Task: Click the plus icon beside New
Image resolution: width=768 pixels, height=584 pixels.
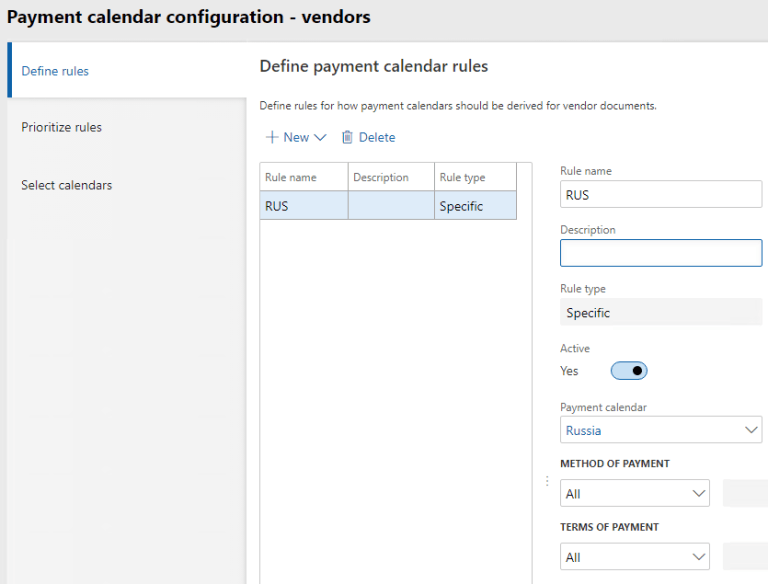Action: coord(272,137)
